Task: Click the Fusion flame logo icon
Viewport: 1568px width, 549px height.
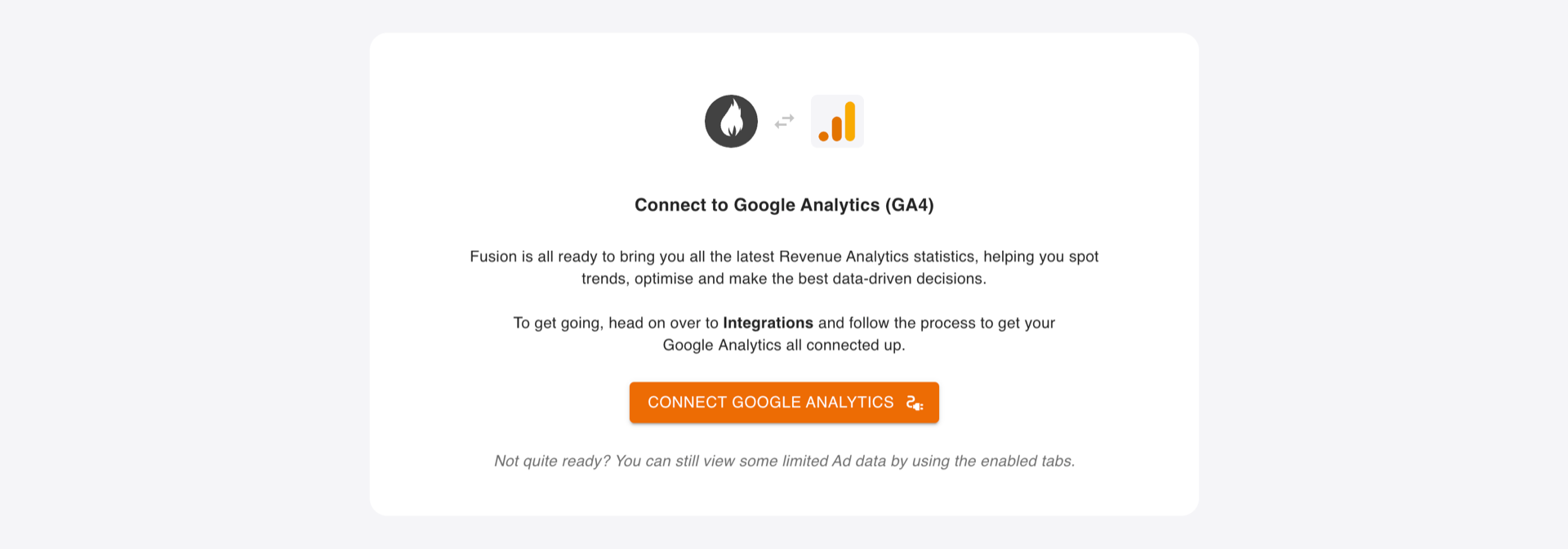Action: pyautogui.click(x=731, y=121)
